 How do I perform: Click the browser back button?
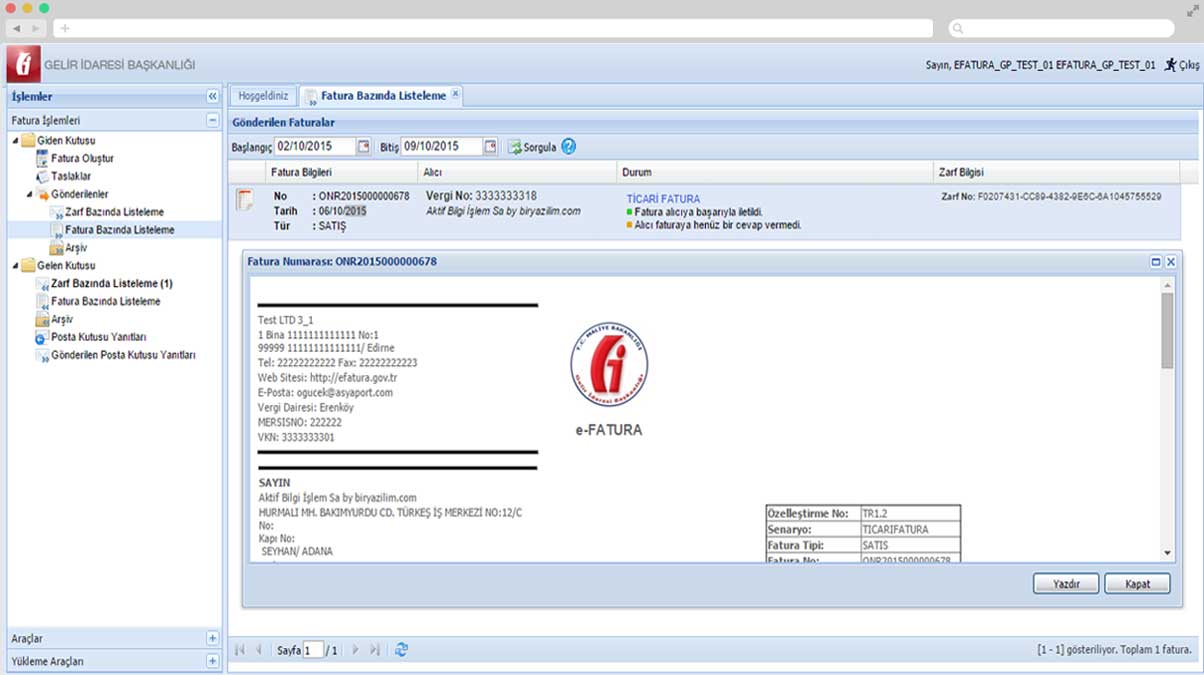(x=16, y=28)
